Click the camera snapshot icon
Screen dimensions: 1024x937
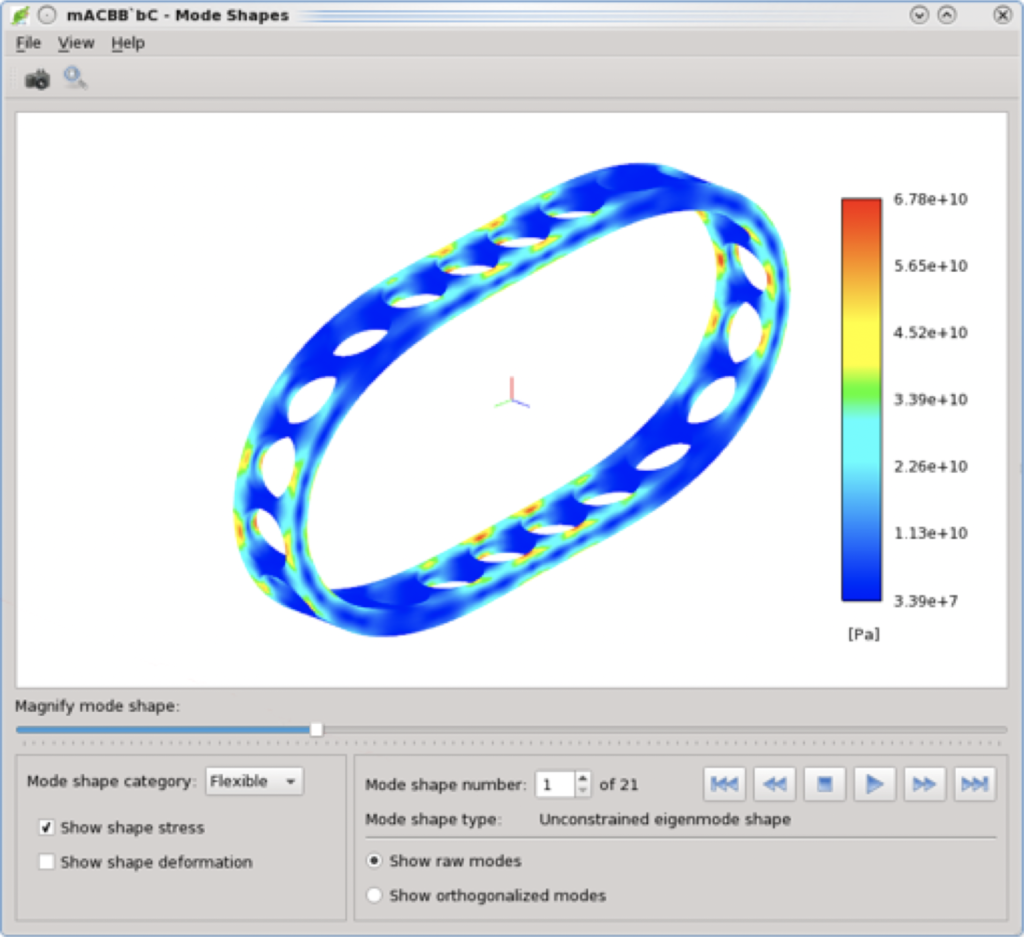click(37, 79)
